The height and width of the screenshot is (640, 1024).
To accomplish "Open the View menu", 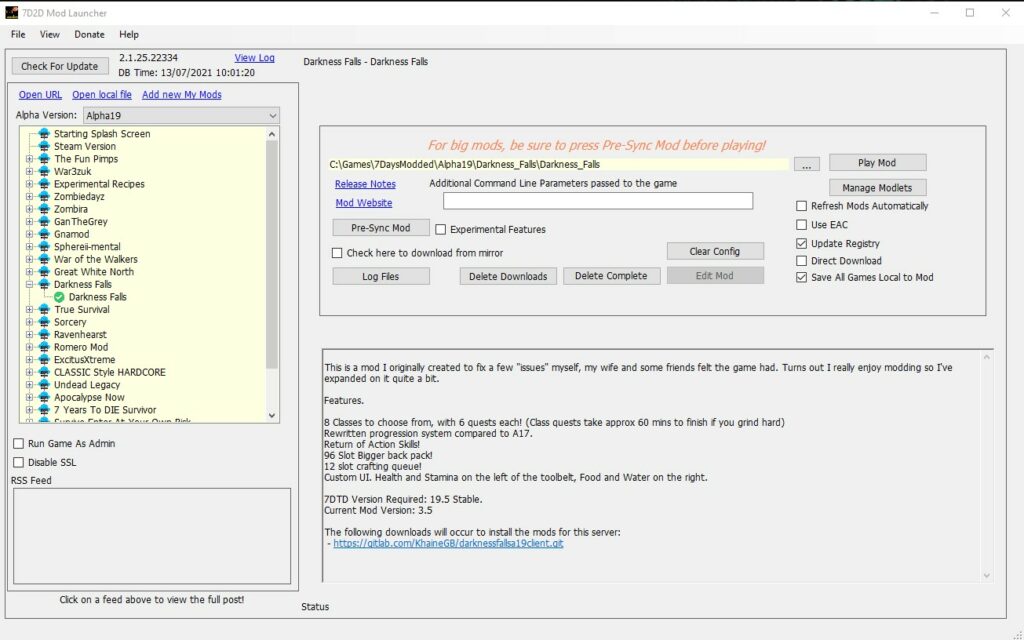I will tap(50, 35).
